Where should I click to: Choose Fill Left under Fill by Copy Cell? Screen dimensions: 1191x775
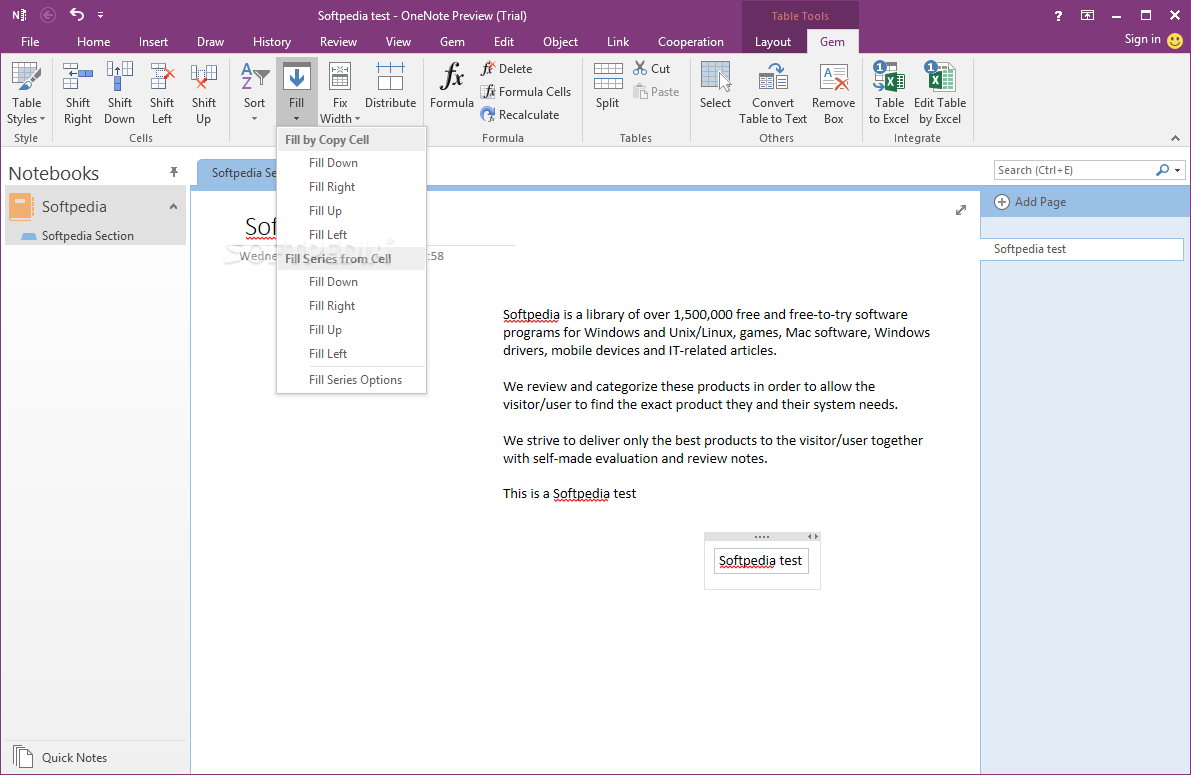coord(352,235)
